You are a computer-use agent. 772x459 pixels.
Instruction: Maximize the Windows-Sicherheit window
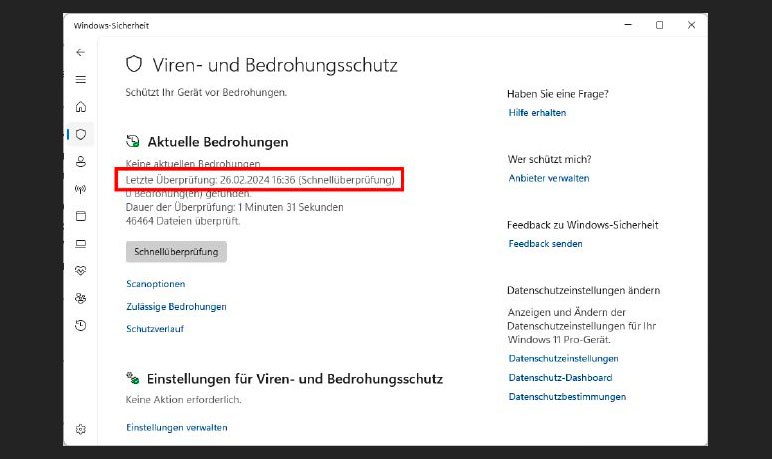[x=659, y=25]
